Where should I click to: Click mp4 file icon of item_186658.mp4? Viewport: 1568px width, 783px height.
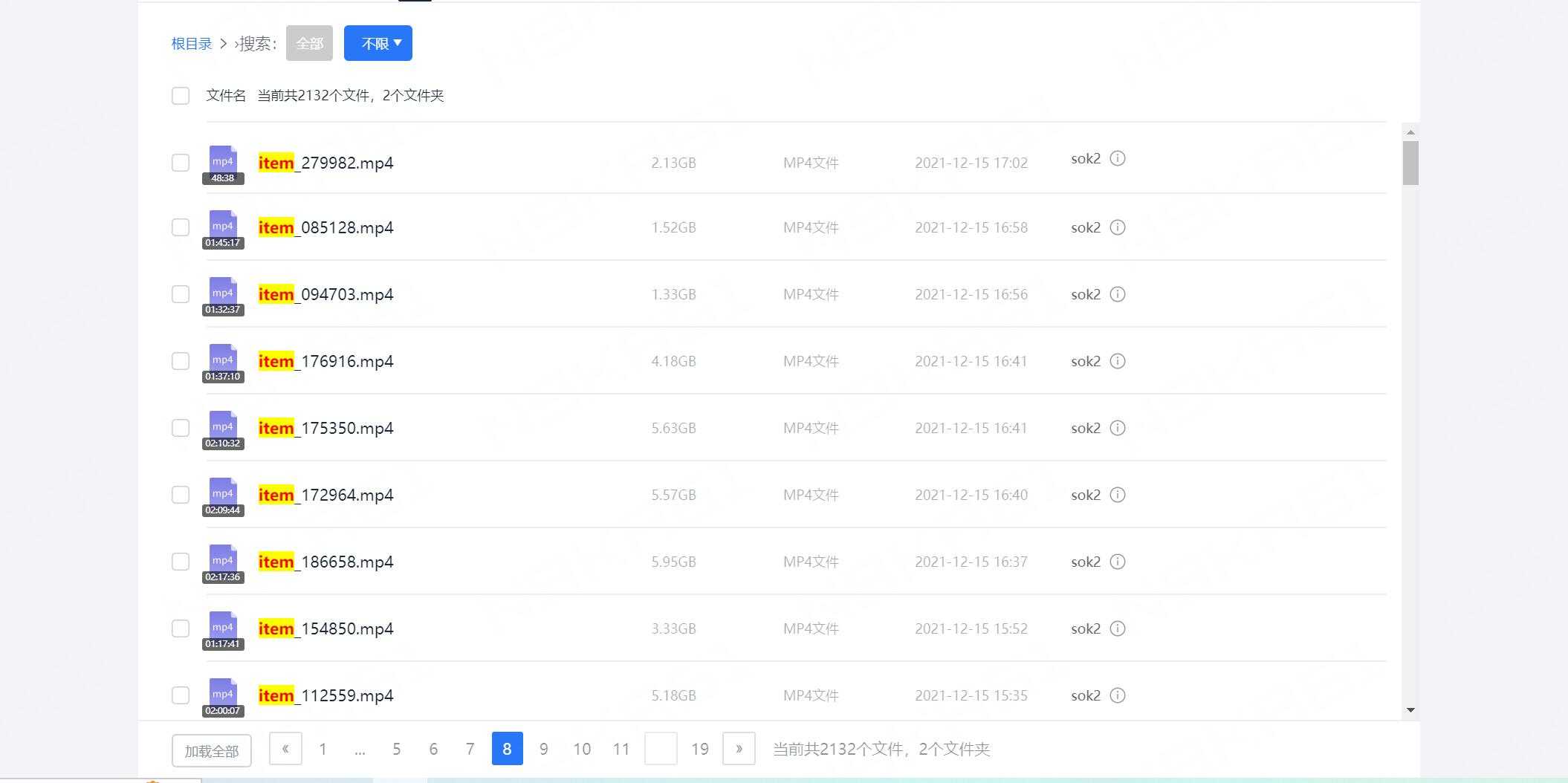pos(223,560)
